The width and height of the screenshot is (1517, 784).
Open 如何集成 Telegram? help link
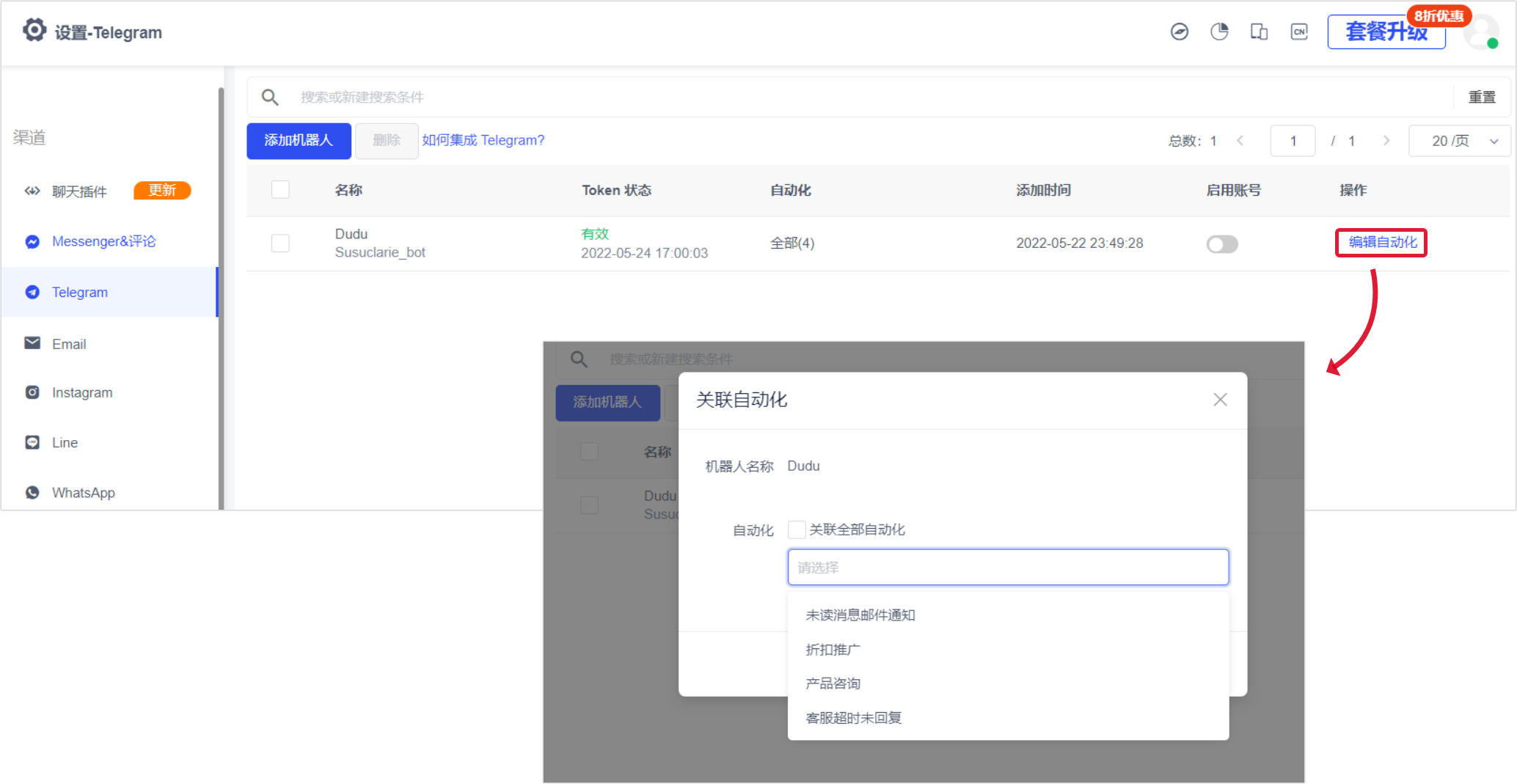[x=483, y=140]
